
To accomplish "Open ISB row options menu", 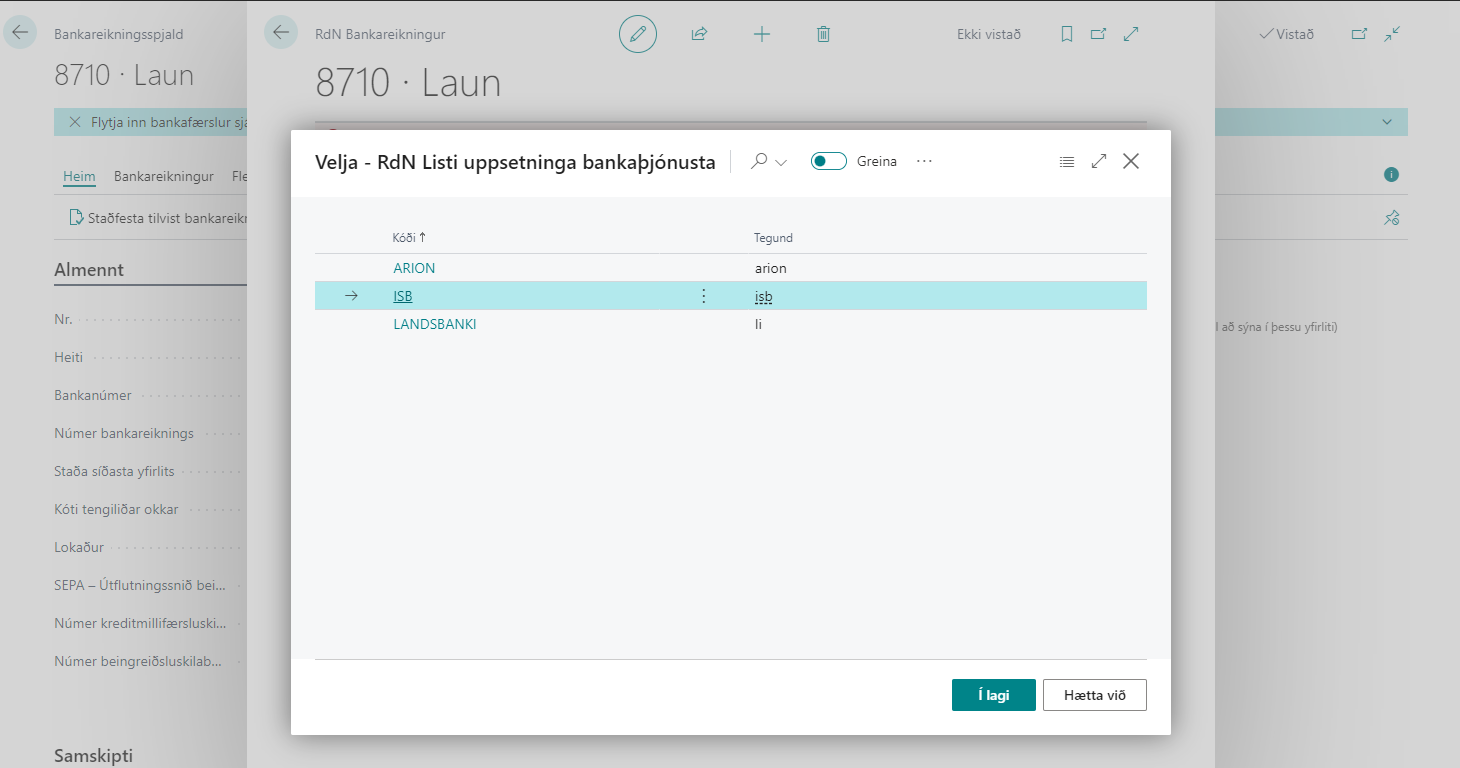I will pyautogui.click(x=703, y=296).
